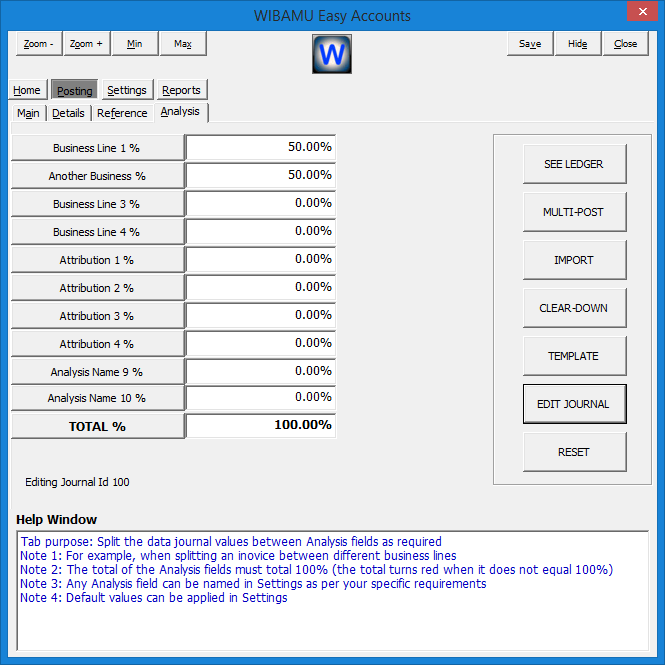Click the 'Tab purpose' help line
665x665 pixels.
click(x=231, y=542)
